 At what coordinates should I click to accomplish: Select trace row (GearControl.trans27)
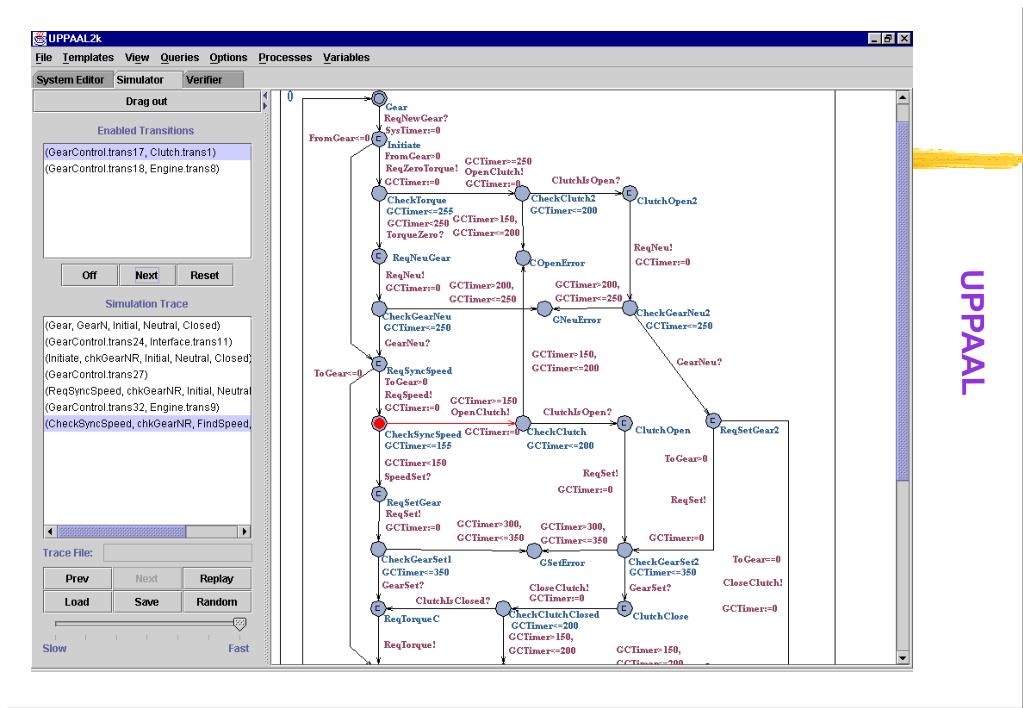(147, 374)
